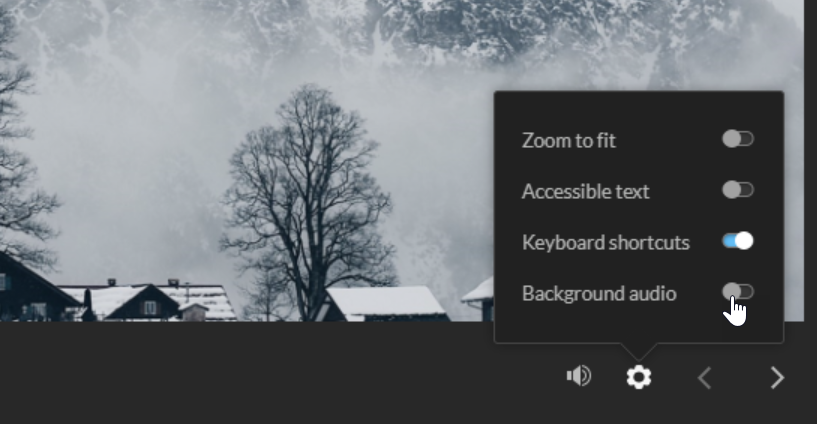The width and height of the screenshot is (817, 424).
Task: Click empty area of the bottom control bar
Action: click(261, 372)
